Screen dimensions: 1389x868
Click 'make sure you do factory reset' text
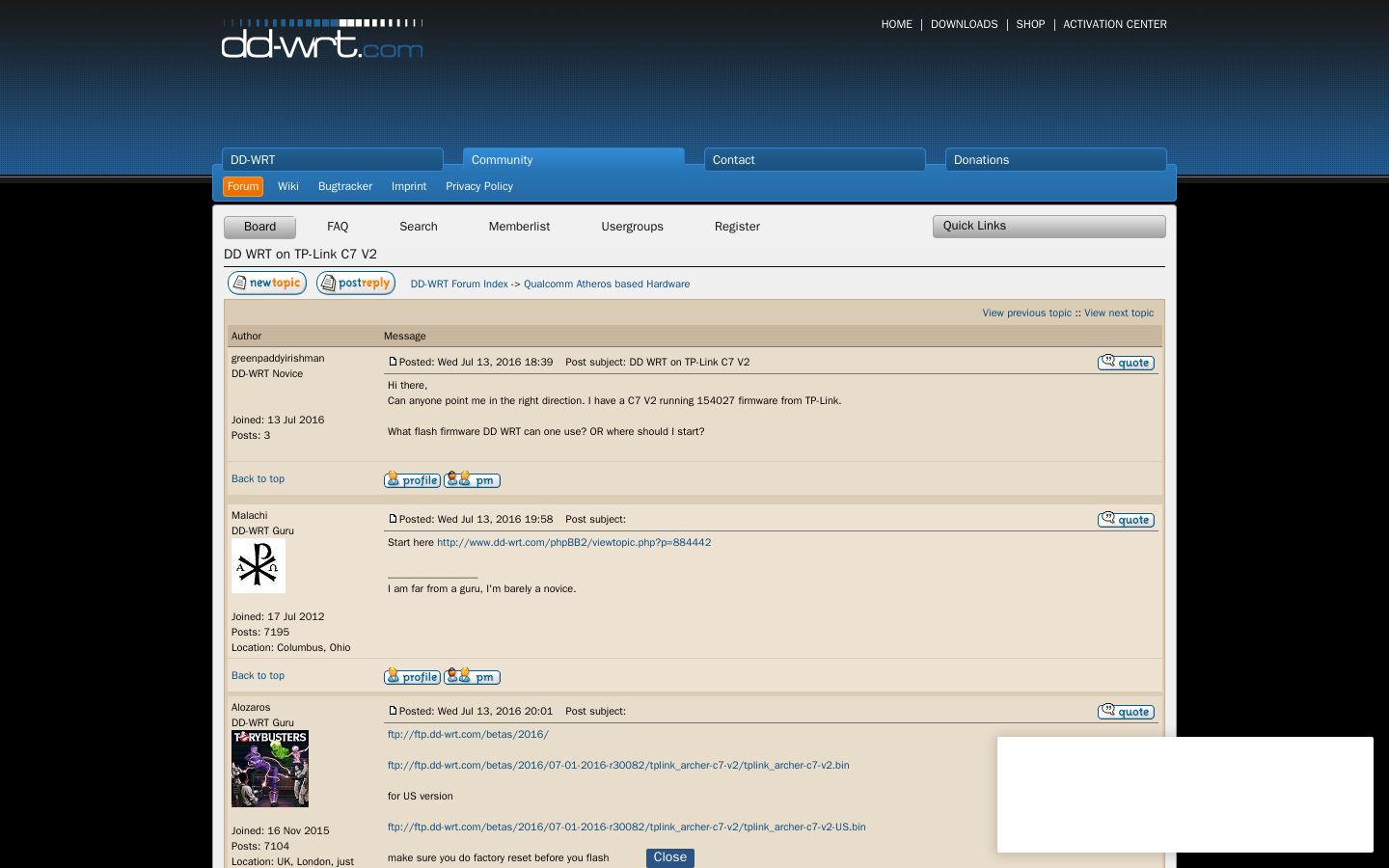point(498,857)
